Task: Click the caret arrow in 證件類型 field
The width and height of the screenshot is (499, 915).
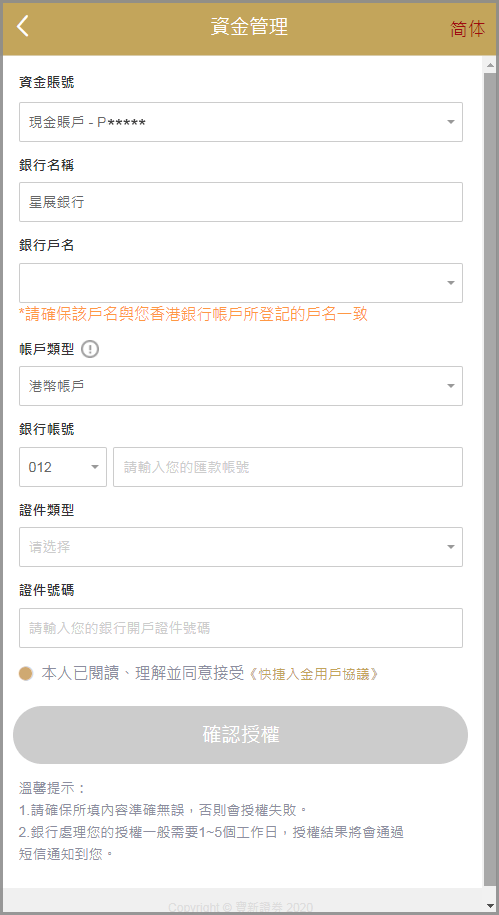Action: click(x=451, y=547)
